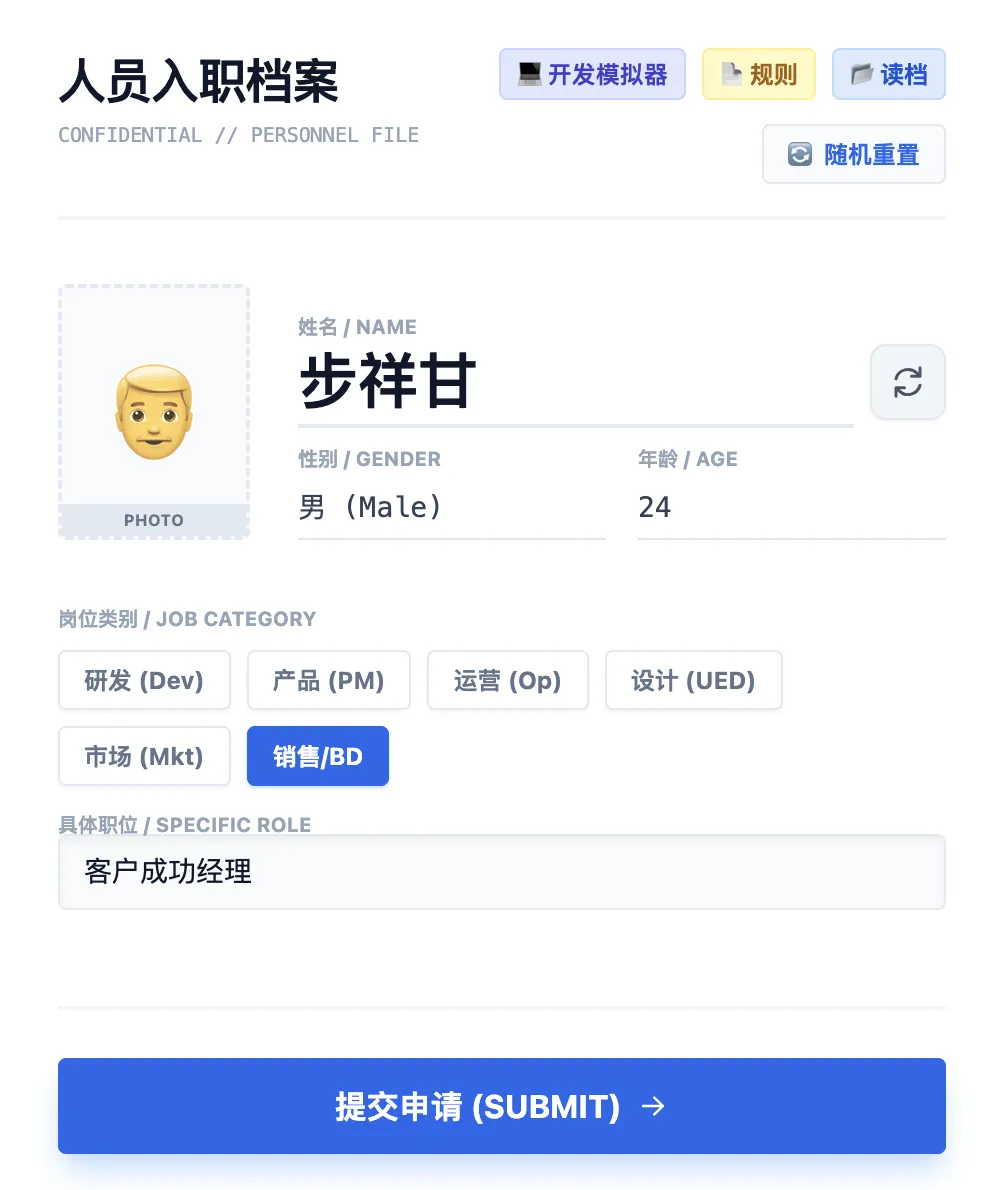Open the 具体职位 specific role field

click(501, 872)
